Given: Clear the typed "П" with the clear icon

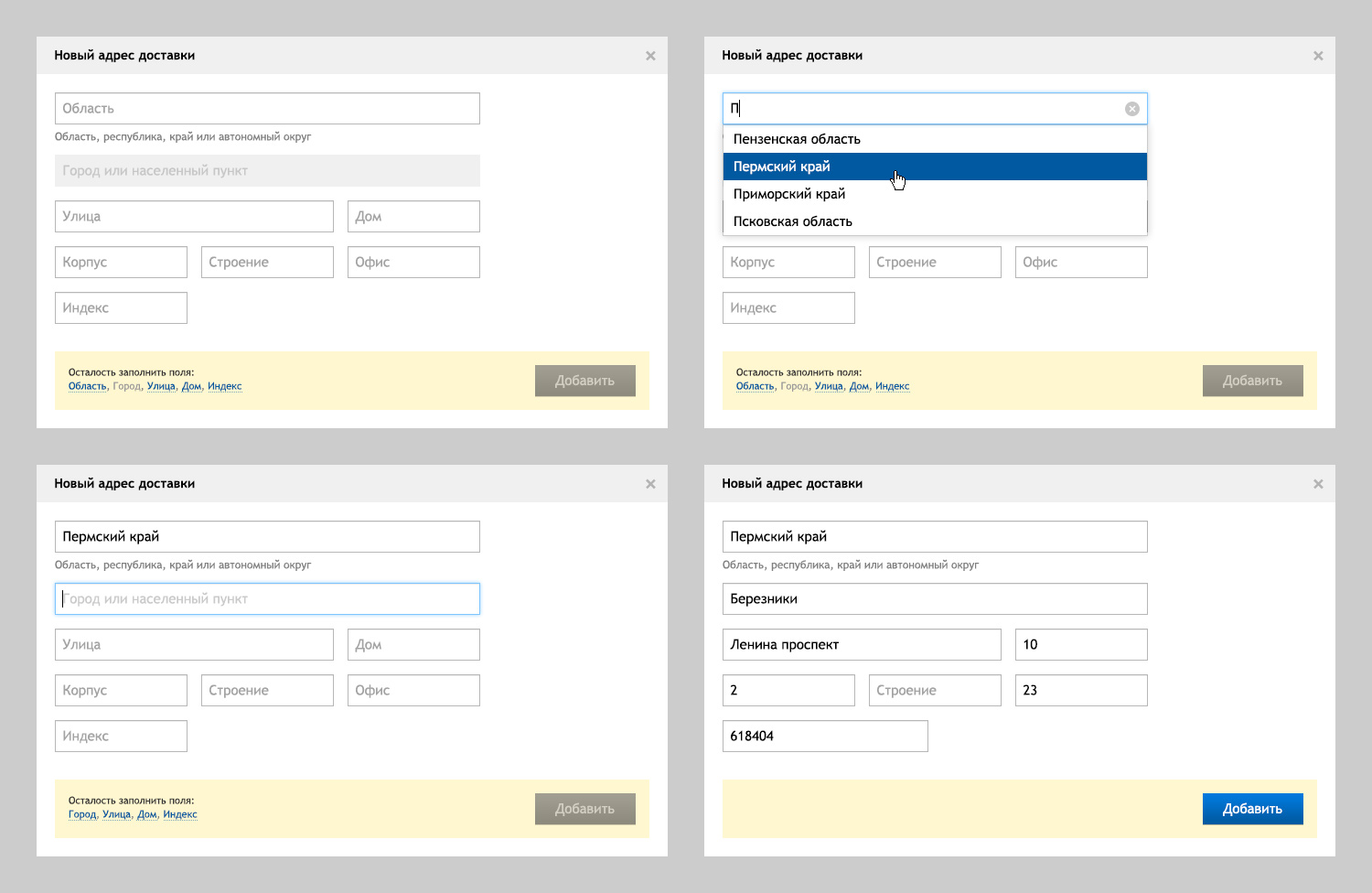Looking at the screenshot, I should pos(1131,109).
